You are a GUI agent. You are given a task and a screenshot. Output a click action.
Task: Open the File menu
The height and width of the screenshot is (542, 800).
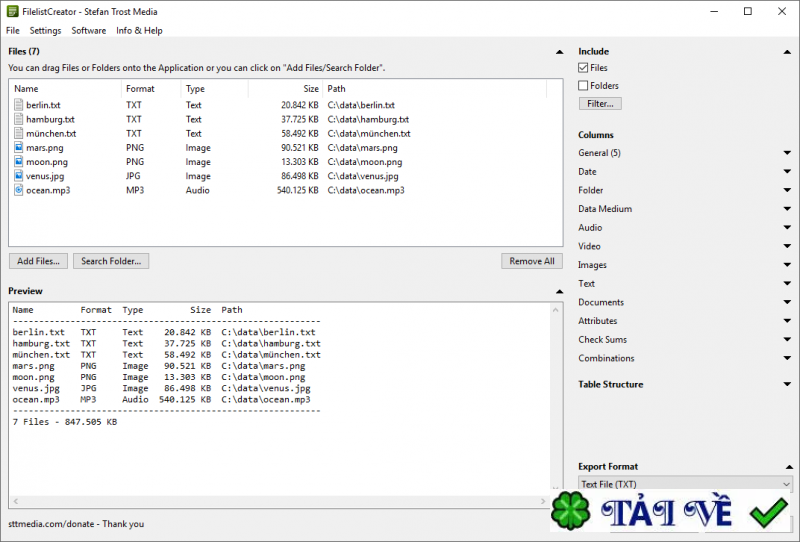coord(13,31)
